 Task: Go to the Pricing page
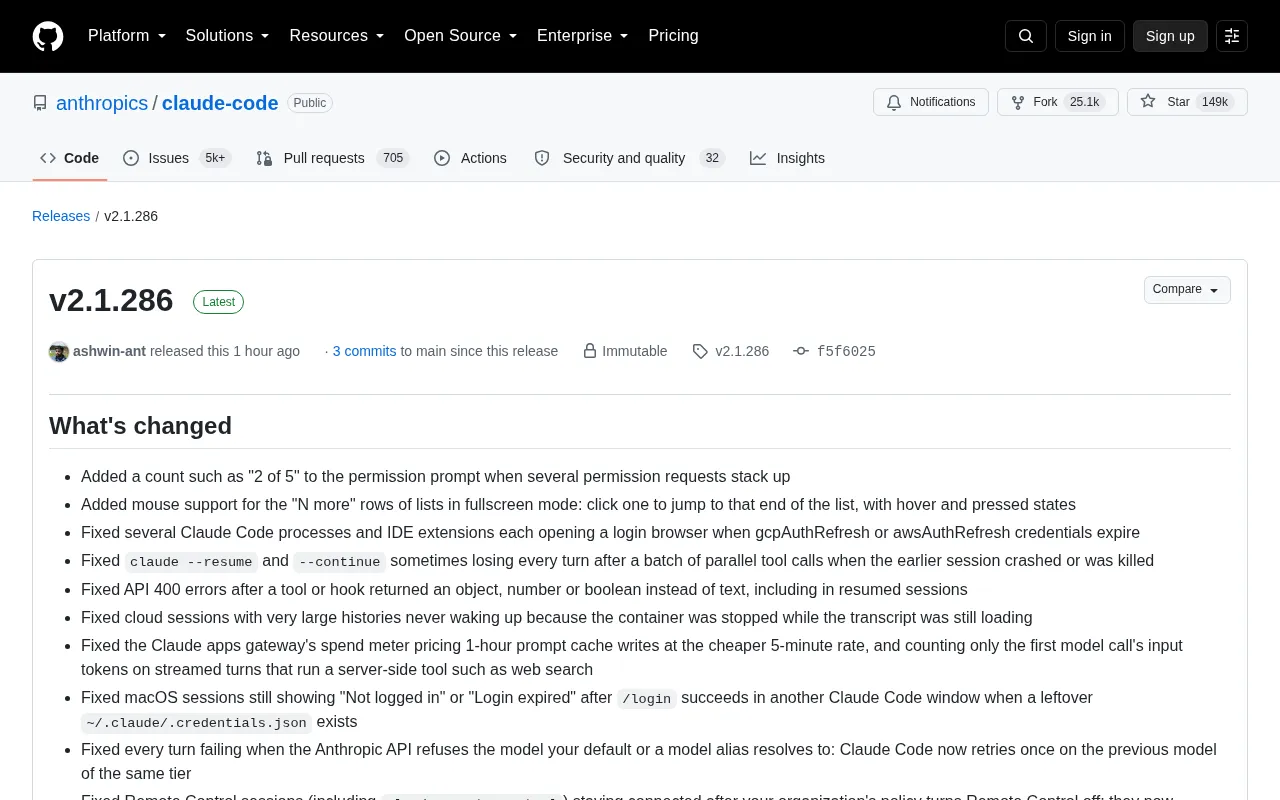click(x=673, y=36)
